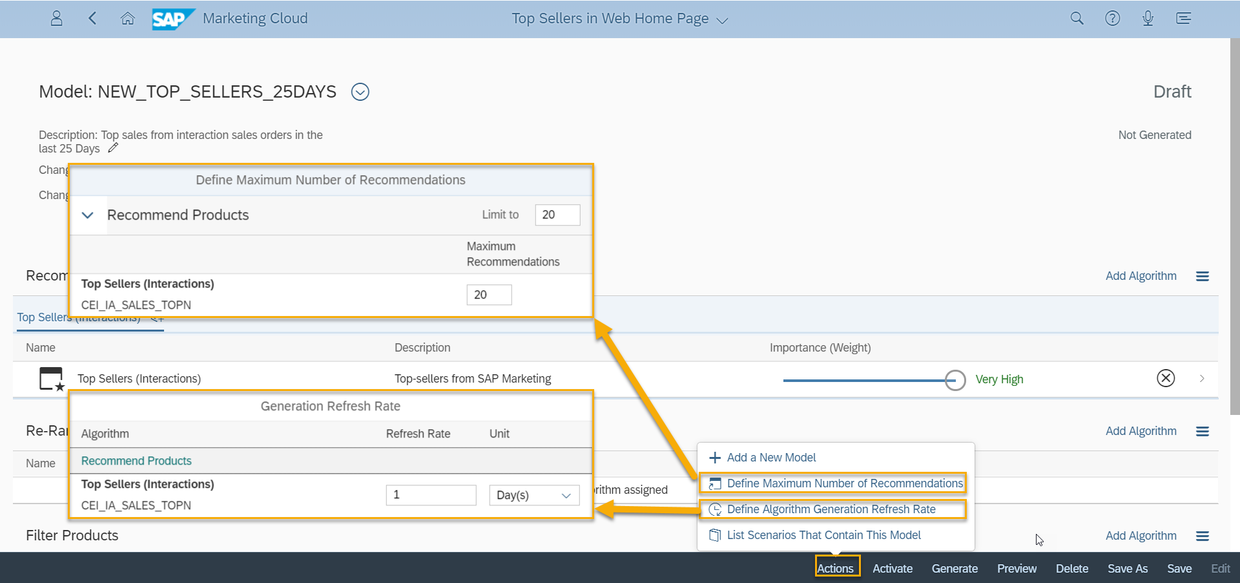Open hamburger menu beside Filter Products Add Algorithm

tap(1202, 536)
